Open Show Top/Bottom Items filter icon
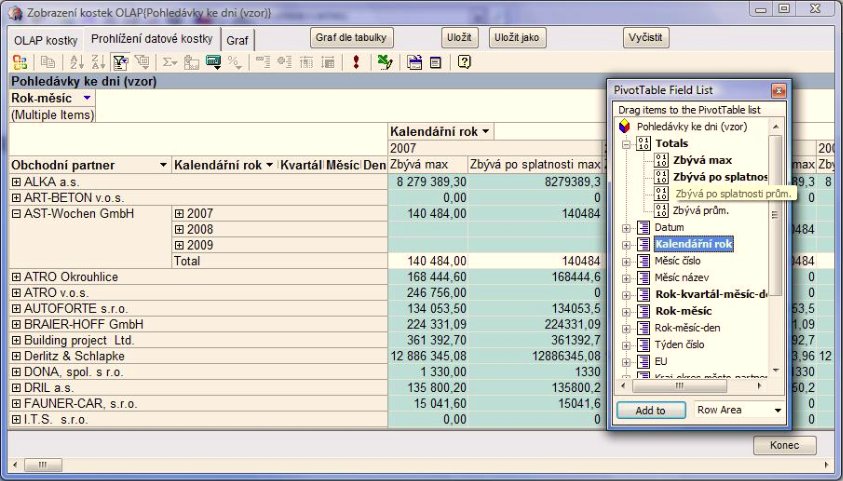This screenshot has height=481, width=843. [x=142, y=62]
